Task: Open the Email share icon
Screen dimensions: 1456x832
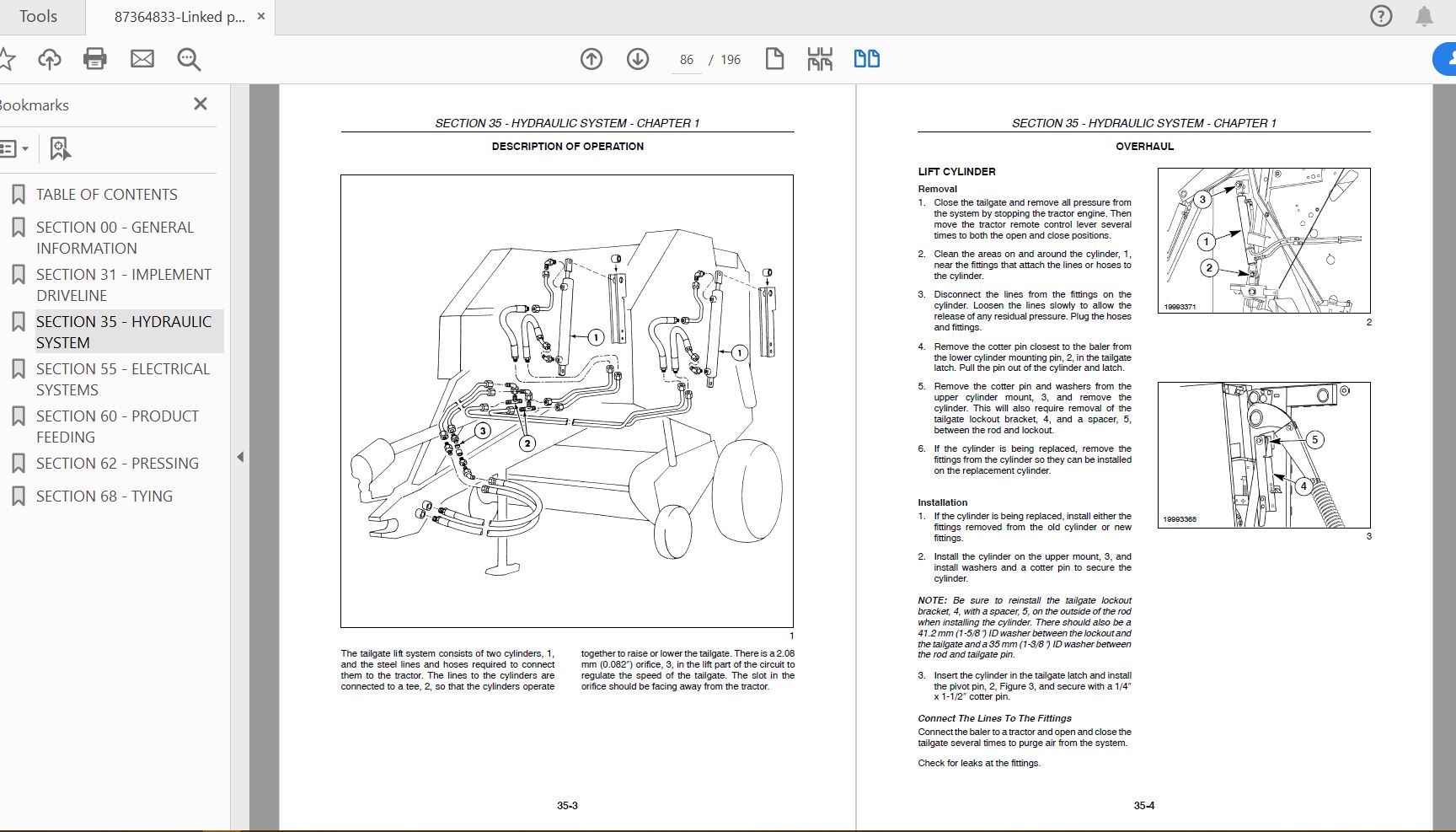Action: pos(141,59)
